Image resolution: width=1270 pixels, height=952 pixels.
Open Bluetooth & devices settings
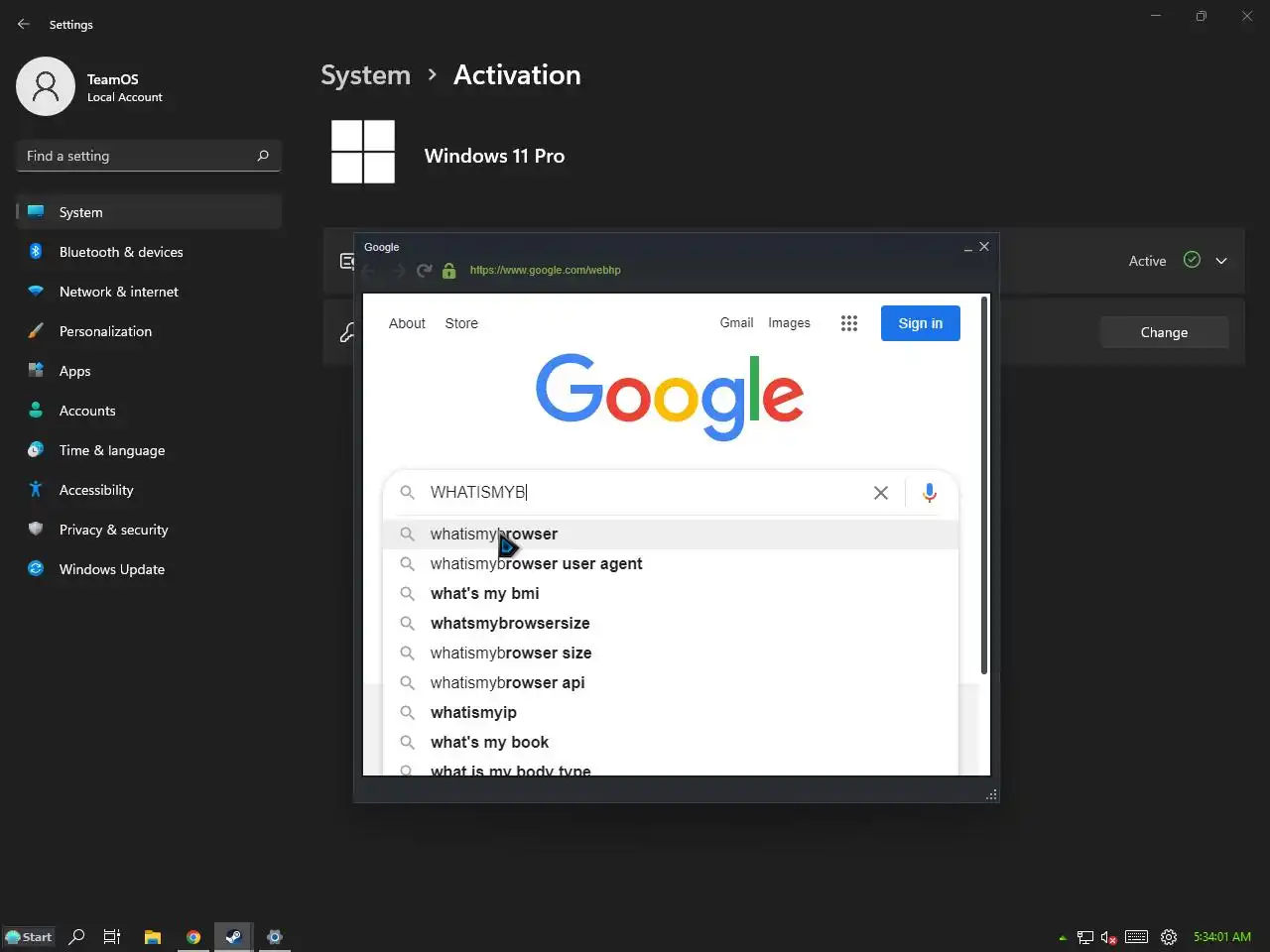click(149, 252)
